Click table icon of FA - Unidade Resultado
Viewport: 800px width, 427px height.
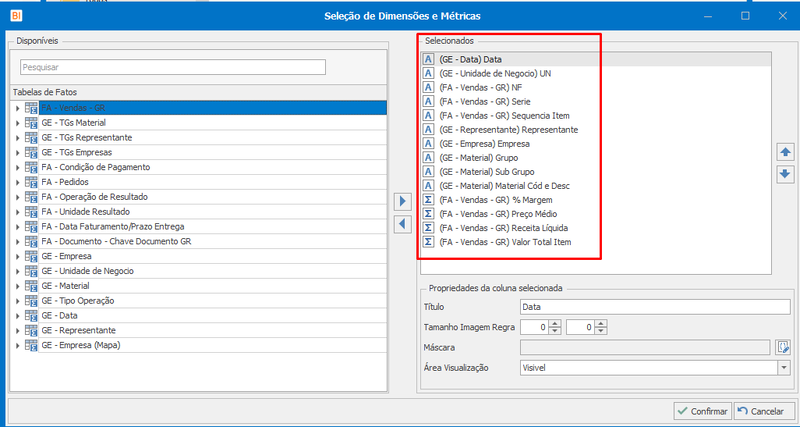point(31,212)
